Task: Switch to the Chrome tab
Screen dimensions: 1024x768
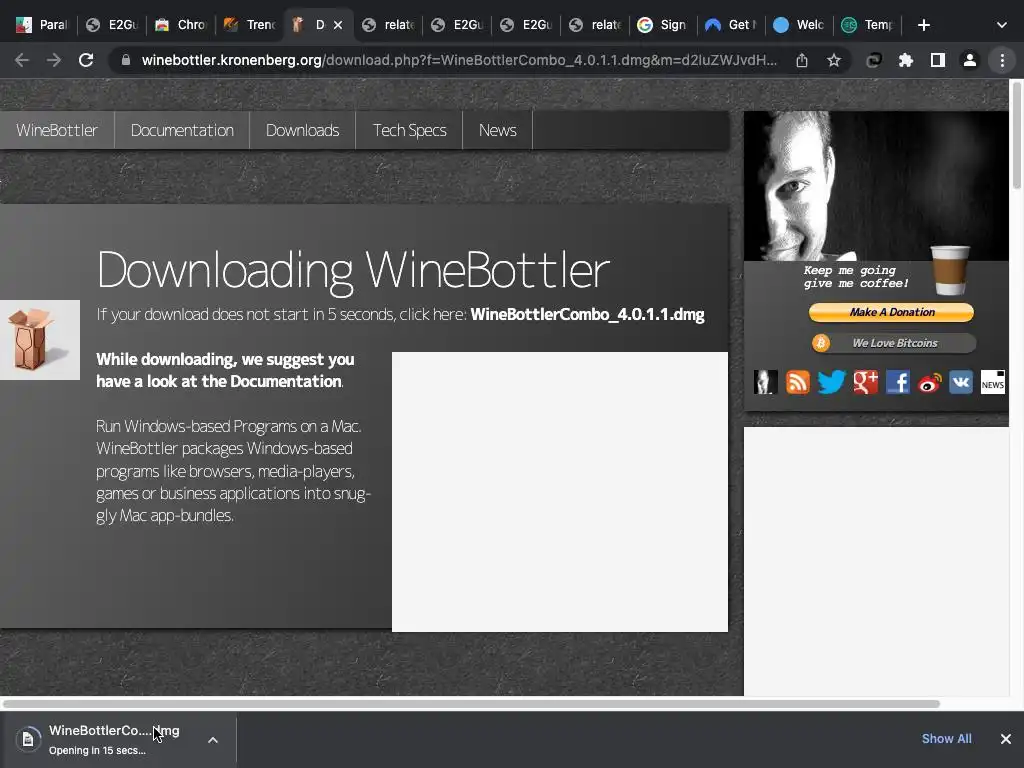Action: tap(181, 25)
